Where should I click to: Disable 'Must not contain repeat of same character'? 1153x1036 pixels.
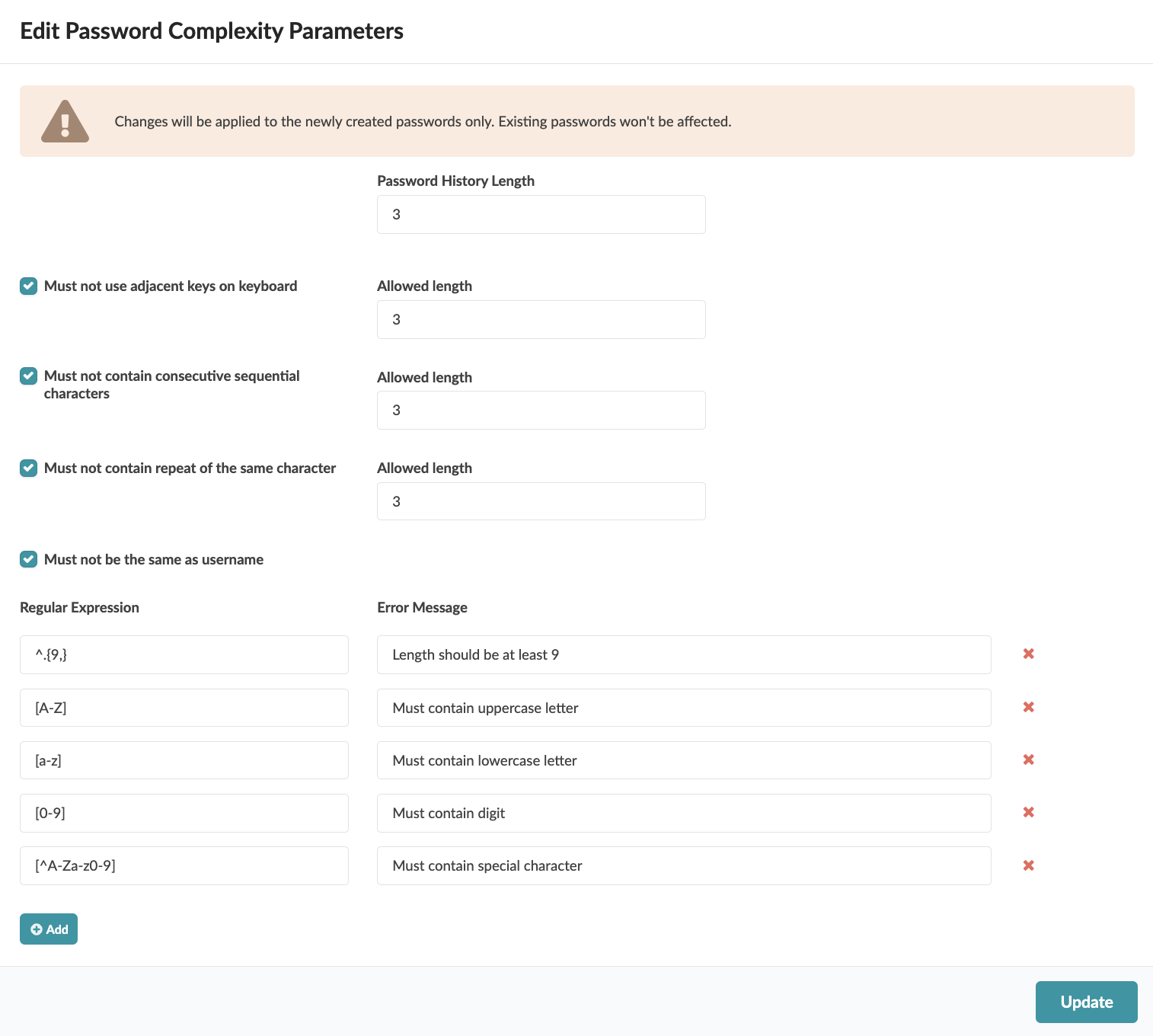[x=29, y=468]
